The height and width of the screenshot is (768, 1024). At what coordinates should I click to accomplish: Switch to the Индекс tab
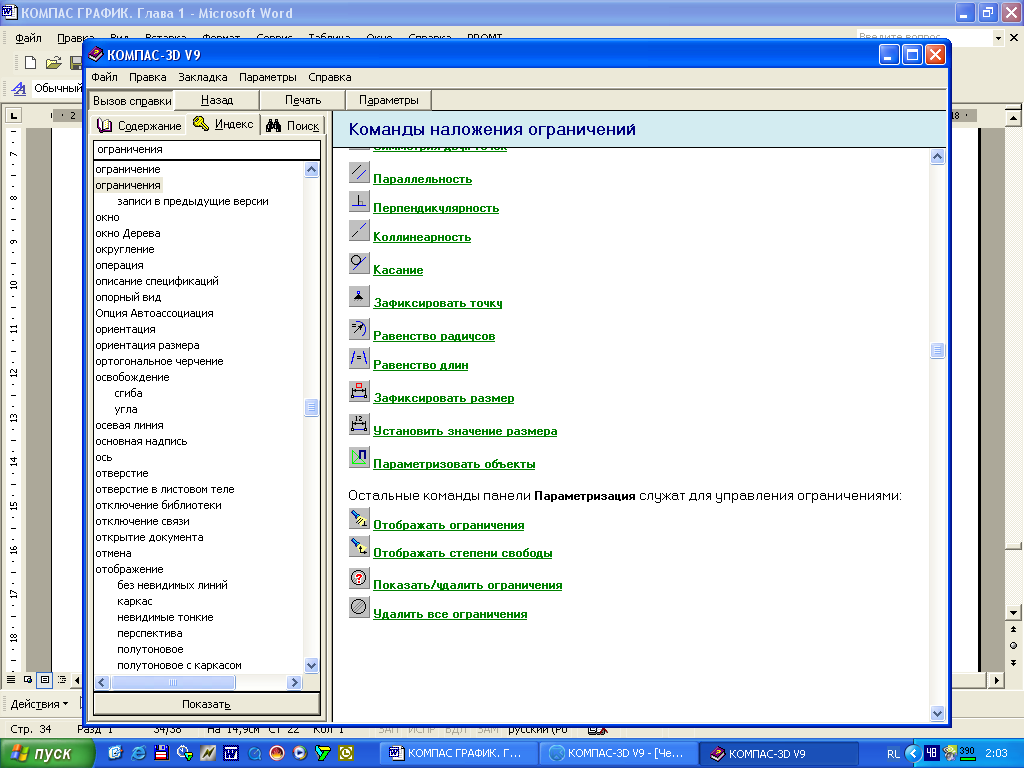point(223,124)
